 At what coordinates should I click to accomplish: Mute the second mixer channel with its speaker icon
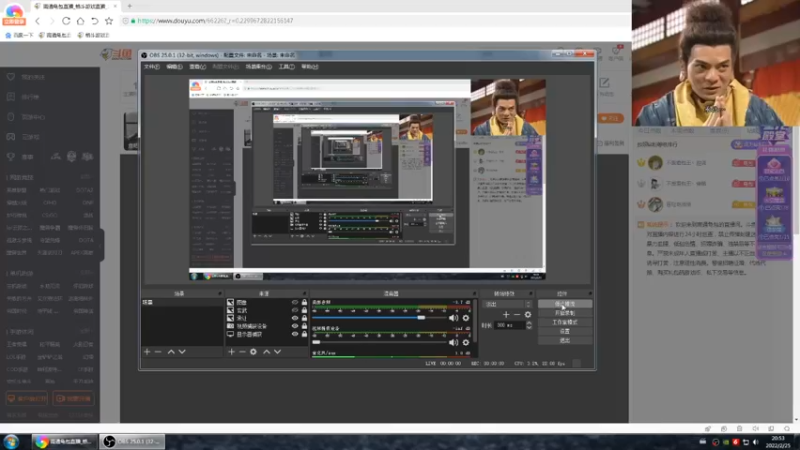pos(453,342)
